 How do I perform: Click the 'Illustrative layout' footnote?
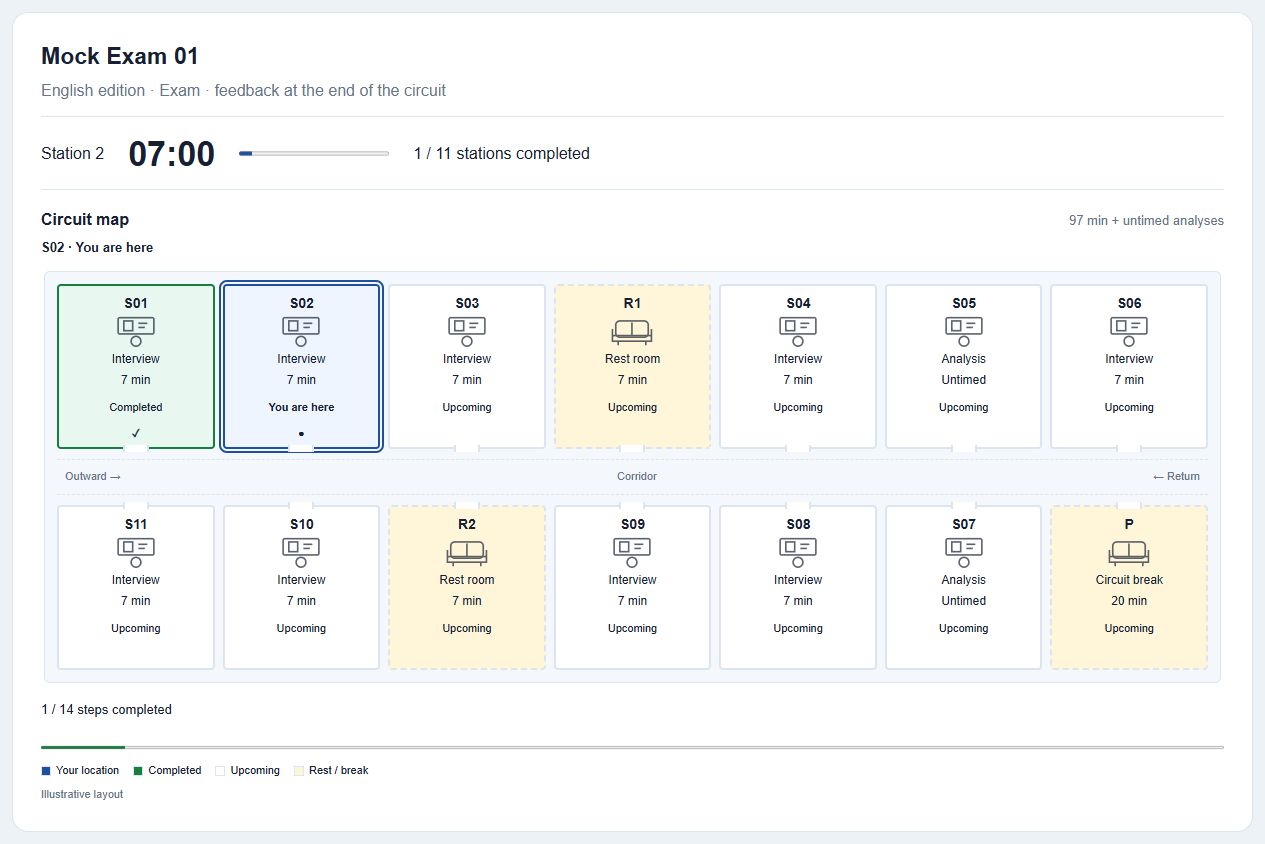coord(82,794)
